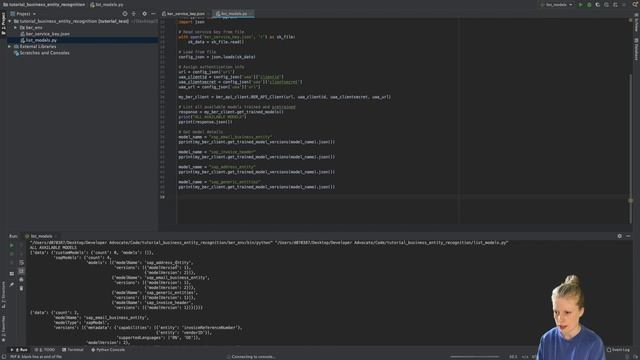640x360 pixels.
Task: Open the SciView side tab
Action: pos(636,23)
